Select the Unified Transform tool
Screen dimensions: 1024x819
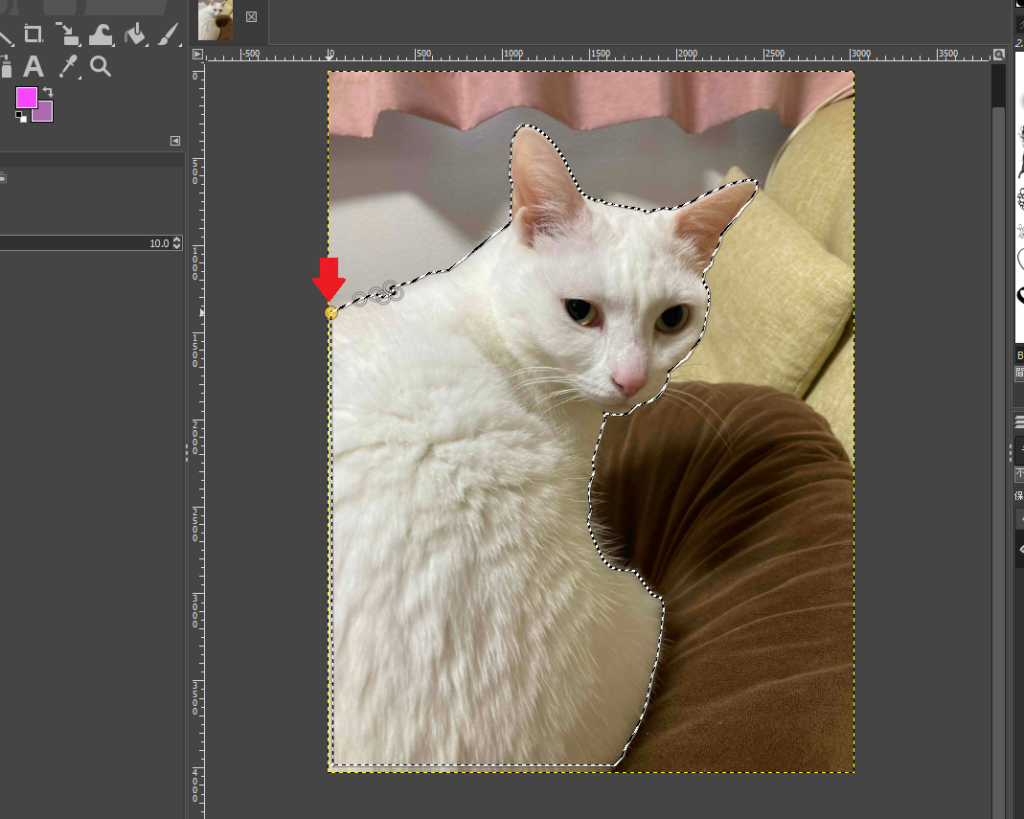[x=67, y=35]
